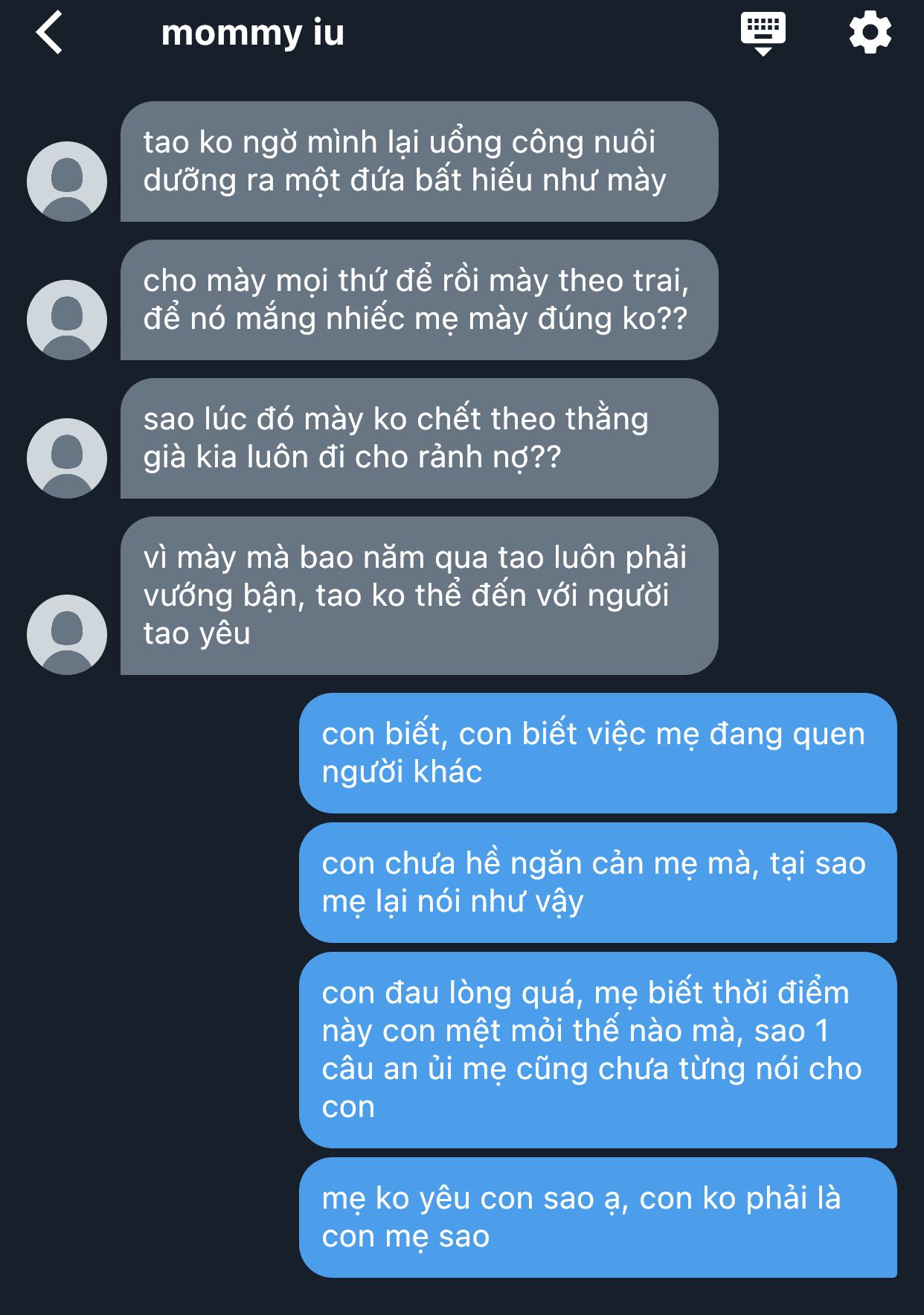The height and width of the screenshot is (1315, 924).
Task: Select the "con đau lòng quá" message
Action: point(597,1050)
